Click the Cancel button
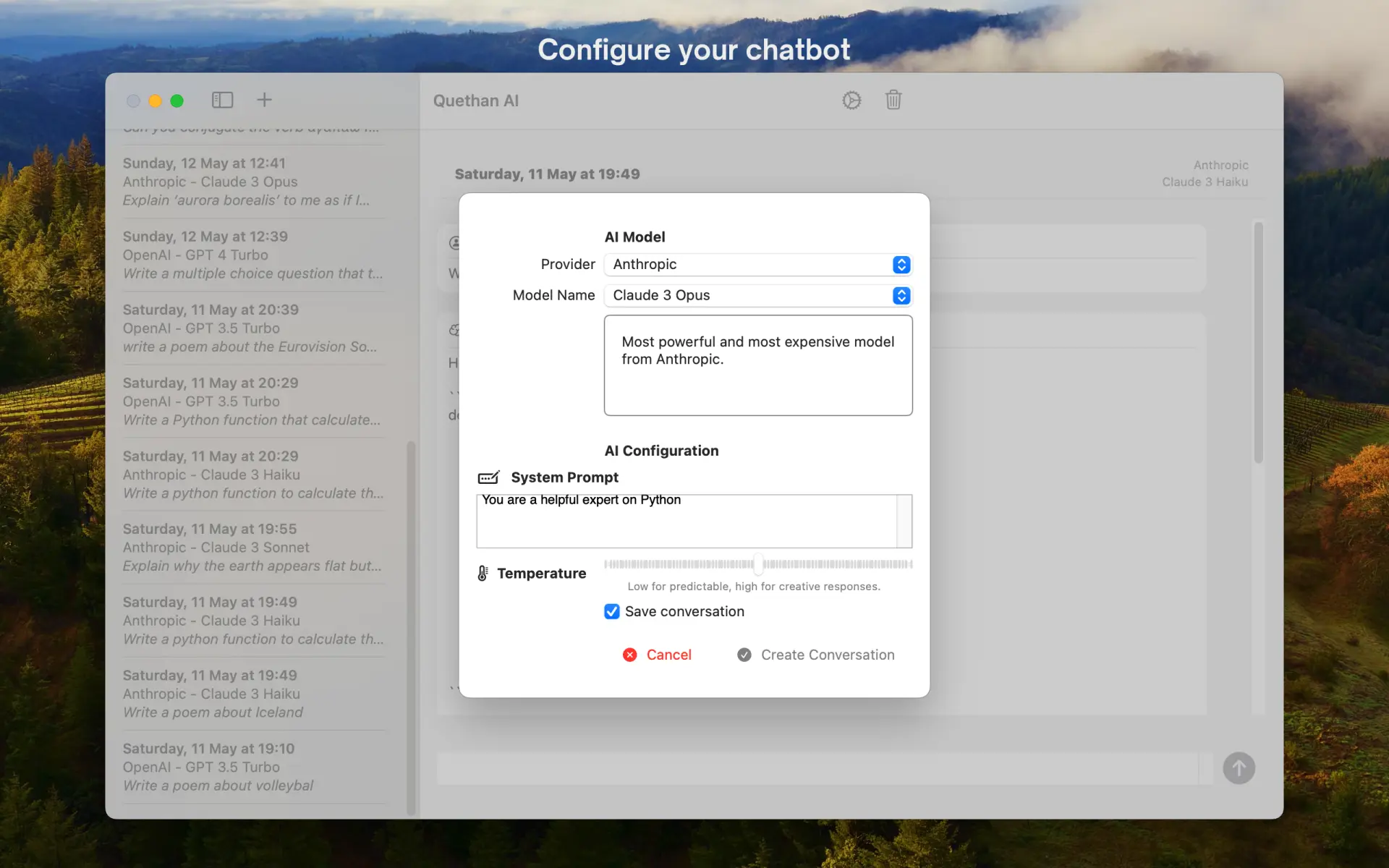This screenshot has height=868, width=1389. (669, 655)
